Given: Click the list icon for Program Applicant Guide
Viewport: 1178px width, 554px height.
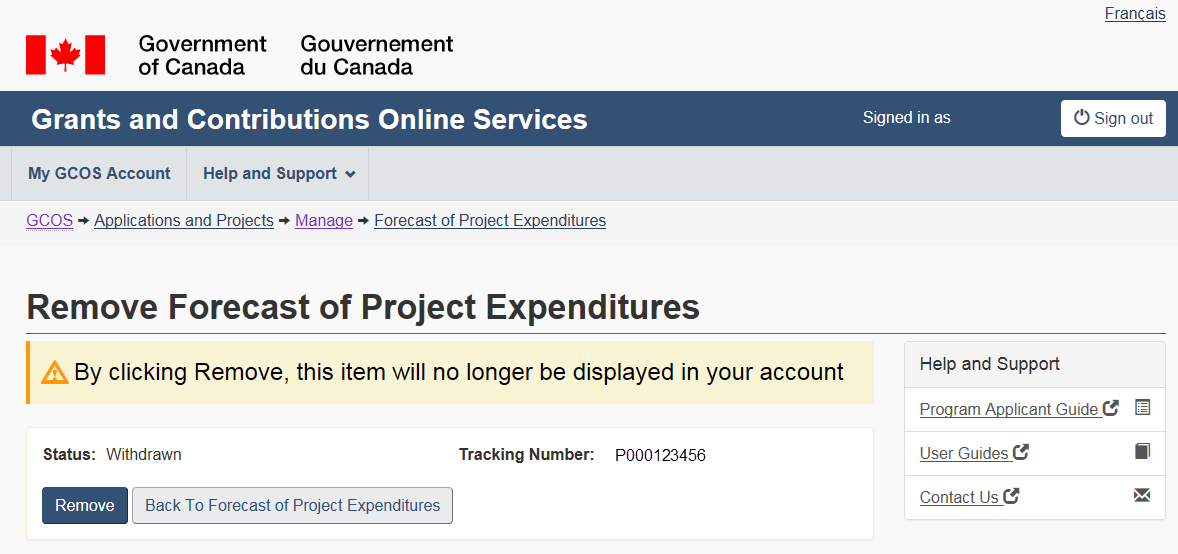Looking at the screenshot, I should click(x=1143, y=408).
